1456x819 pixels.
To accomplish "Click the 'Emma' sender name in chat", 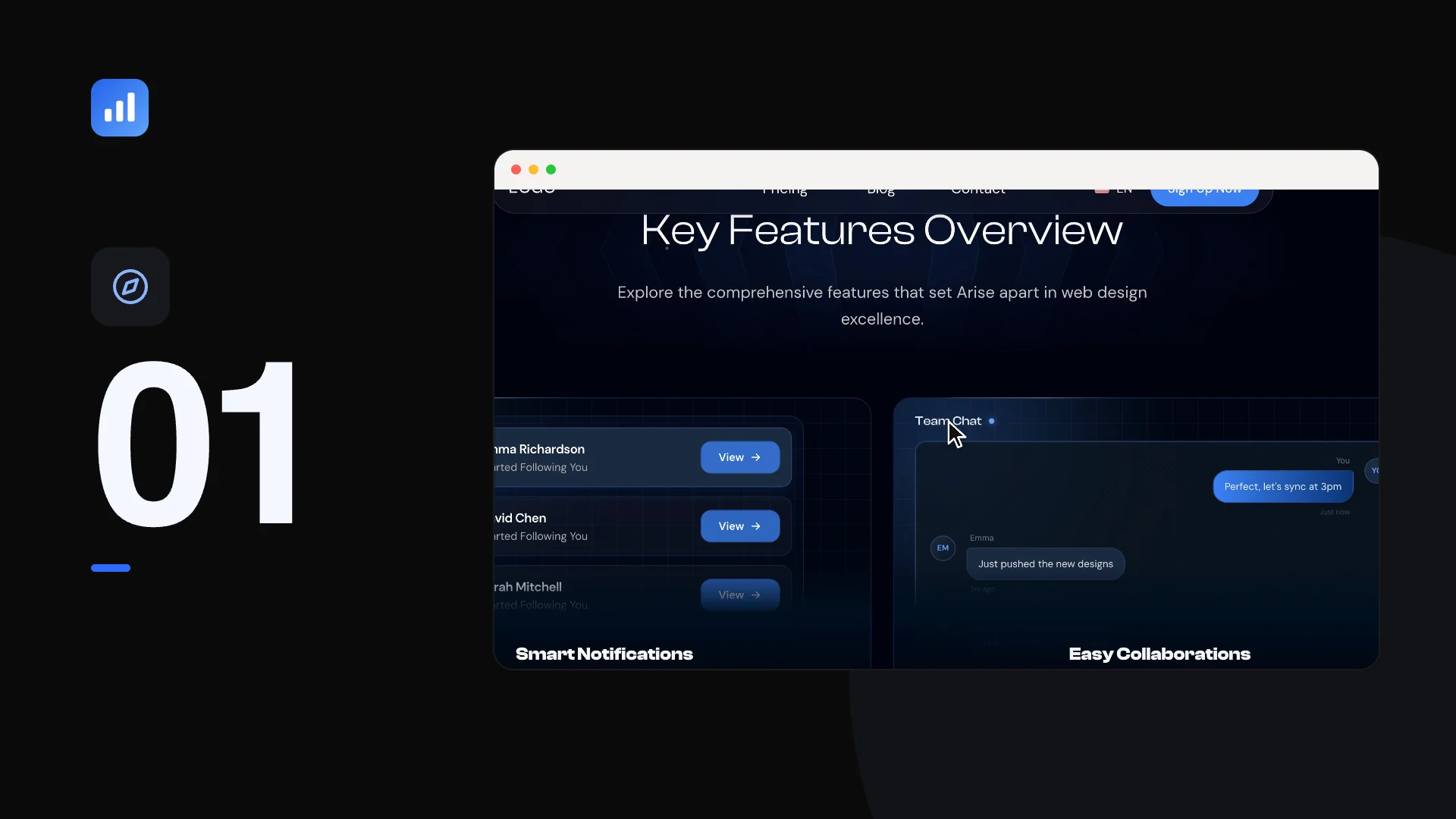I will [x=981, y=538].
